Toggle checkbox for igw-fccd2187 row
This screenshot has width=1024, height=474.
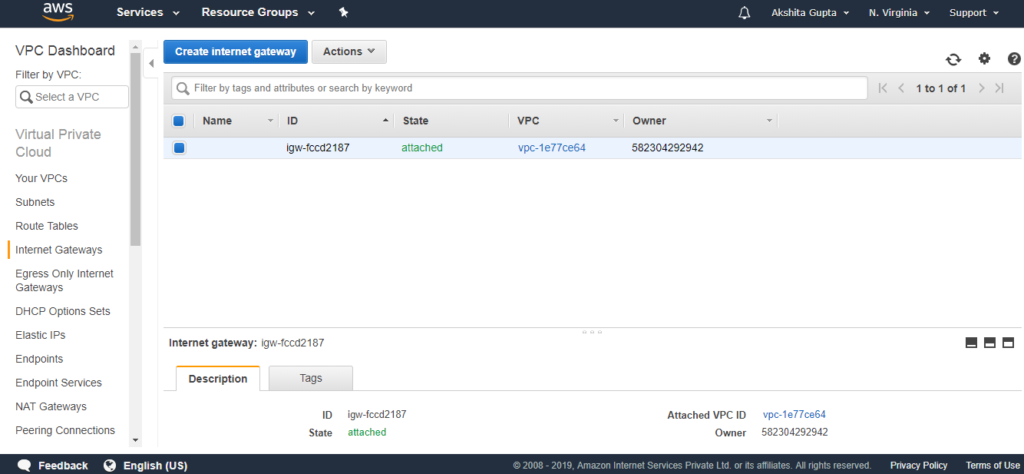tap(179, 148)
